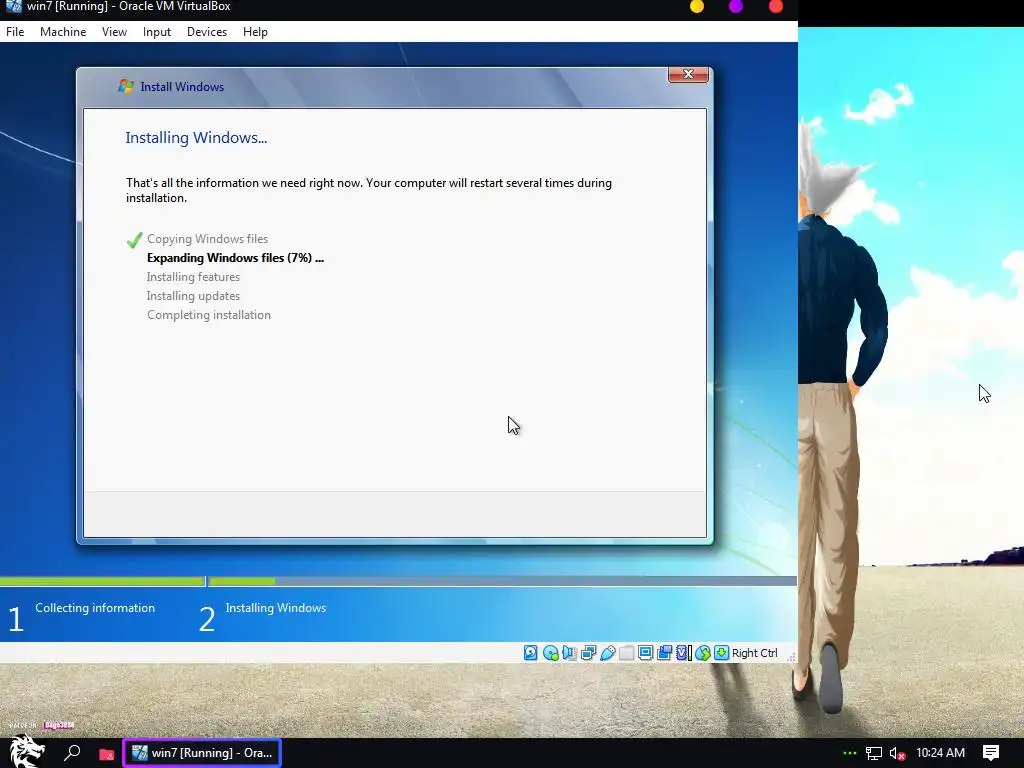Click the green checkmark beside Copying Windows files
The image size is (1024, 768).
135,240
